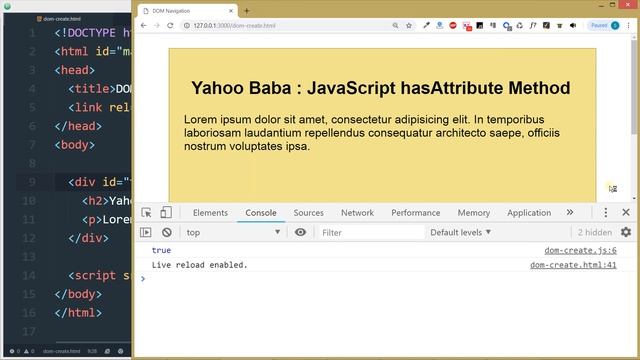Click the page heading about hasAttribute Method
Viewport: 640px width, 360px height.
point(380,88)
